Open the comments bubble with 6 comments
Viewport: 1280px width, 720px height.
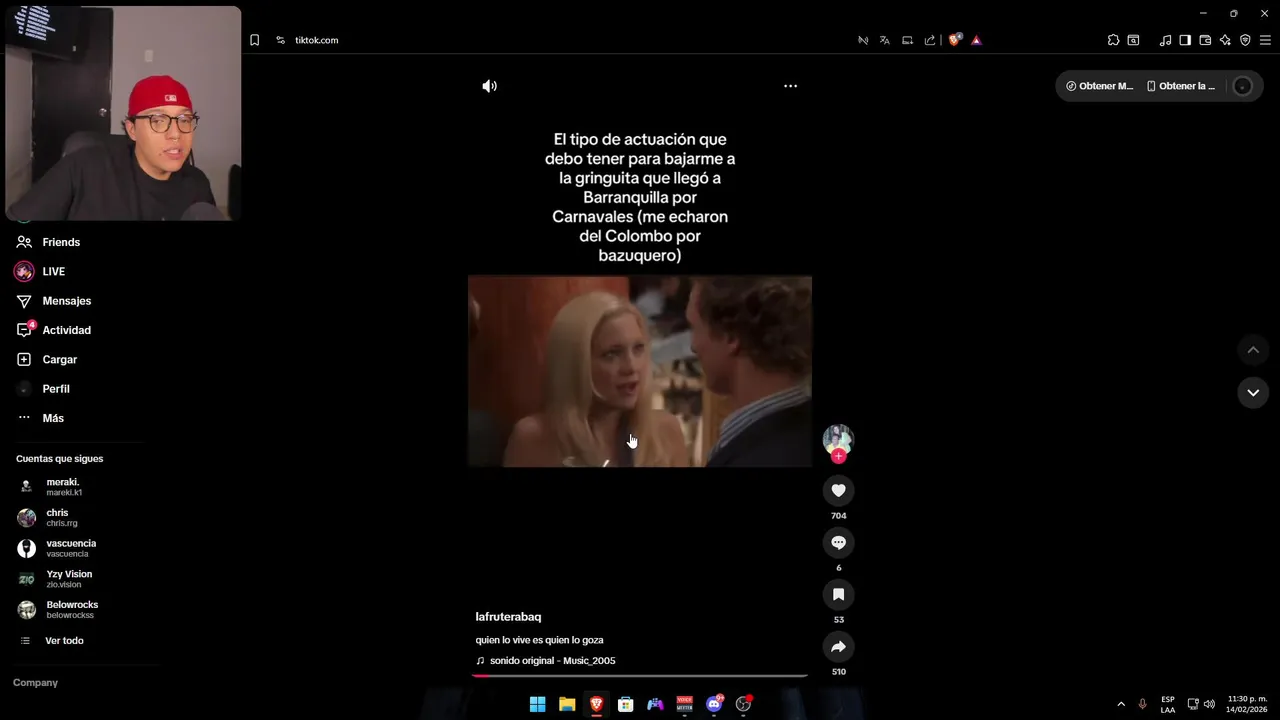click(x=838, y=542)
